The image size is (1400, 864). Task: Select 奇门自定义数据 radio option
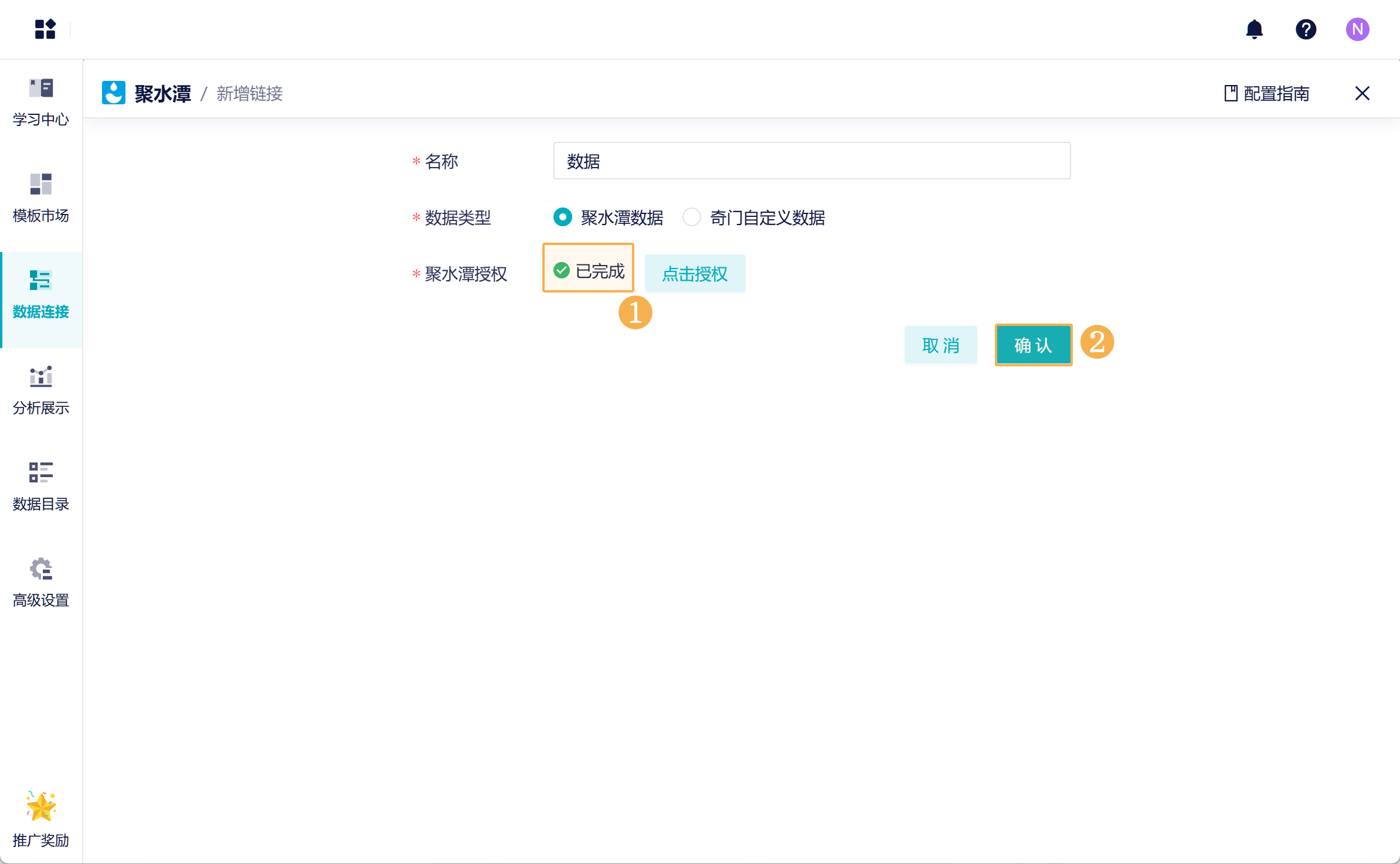pyautogui.click(x=692, y=217)
